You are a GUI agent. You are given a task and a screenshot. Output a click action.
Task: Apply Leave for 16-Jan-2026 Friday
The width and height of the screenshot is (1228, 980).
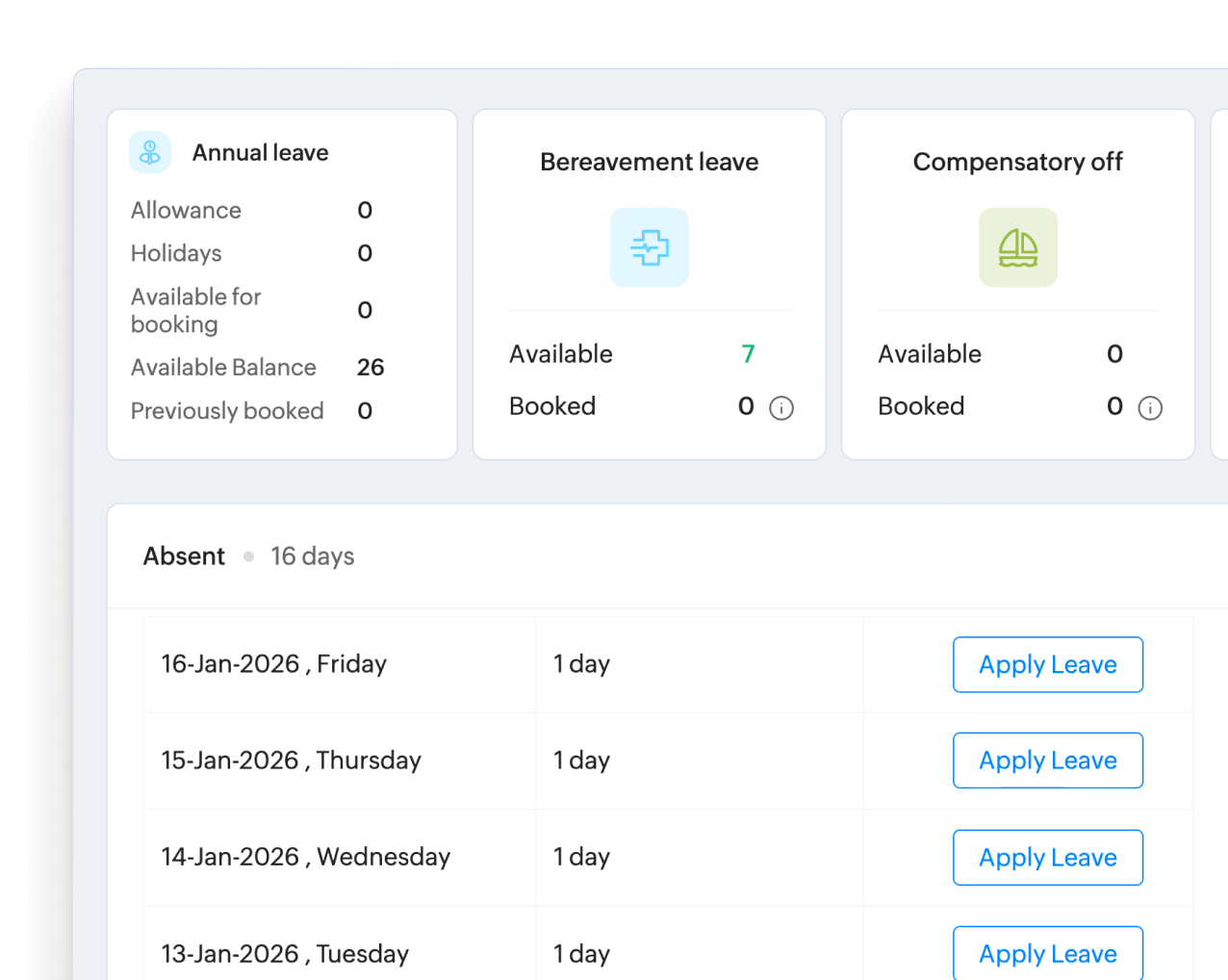coord(1047,664)
